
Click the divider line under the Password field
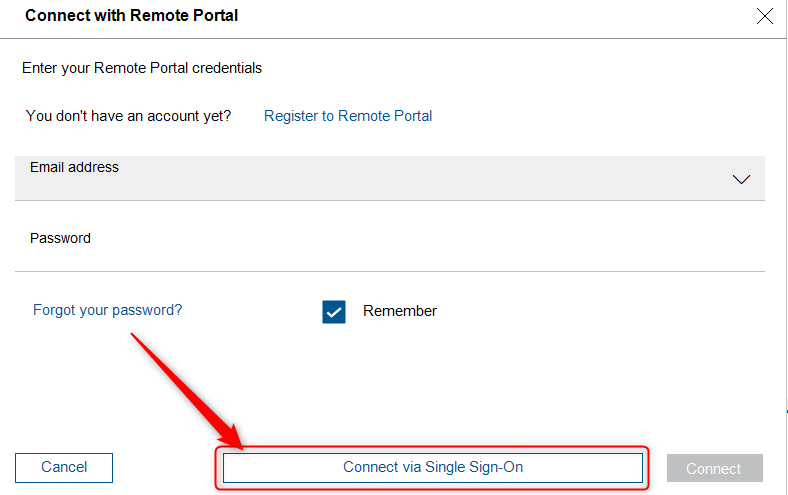(390, 271)
